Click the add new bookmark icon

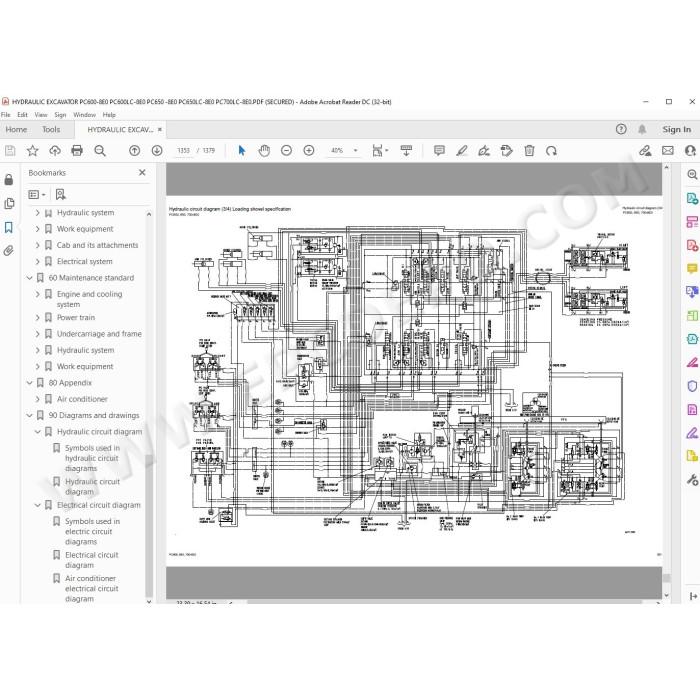60,195
